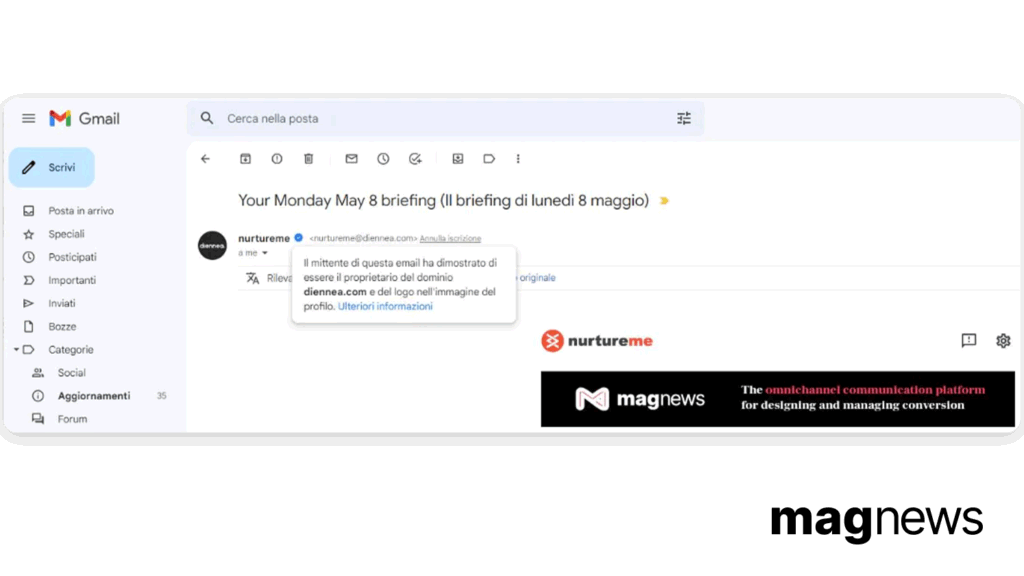Compose a new email with Scrivi

[x=52, y=168]
